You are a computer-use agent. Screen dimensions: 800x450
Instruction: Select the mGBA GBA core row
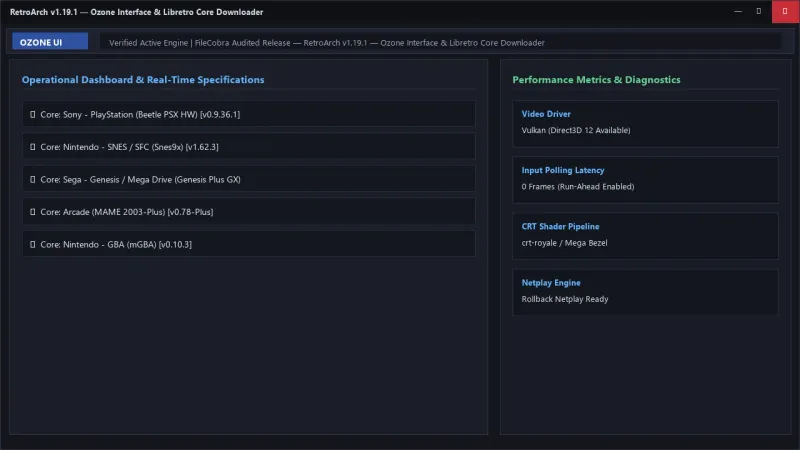click(x=249, y=244)
